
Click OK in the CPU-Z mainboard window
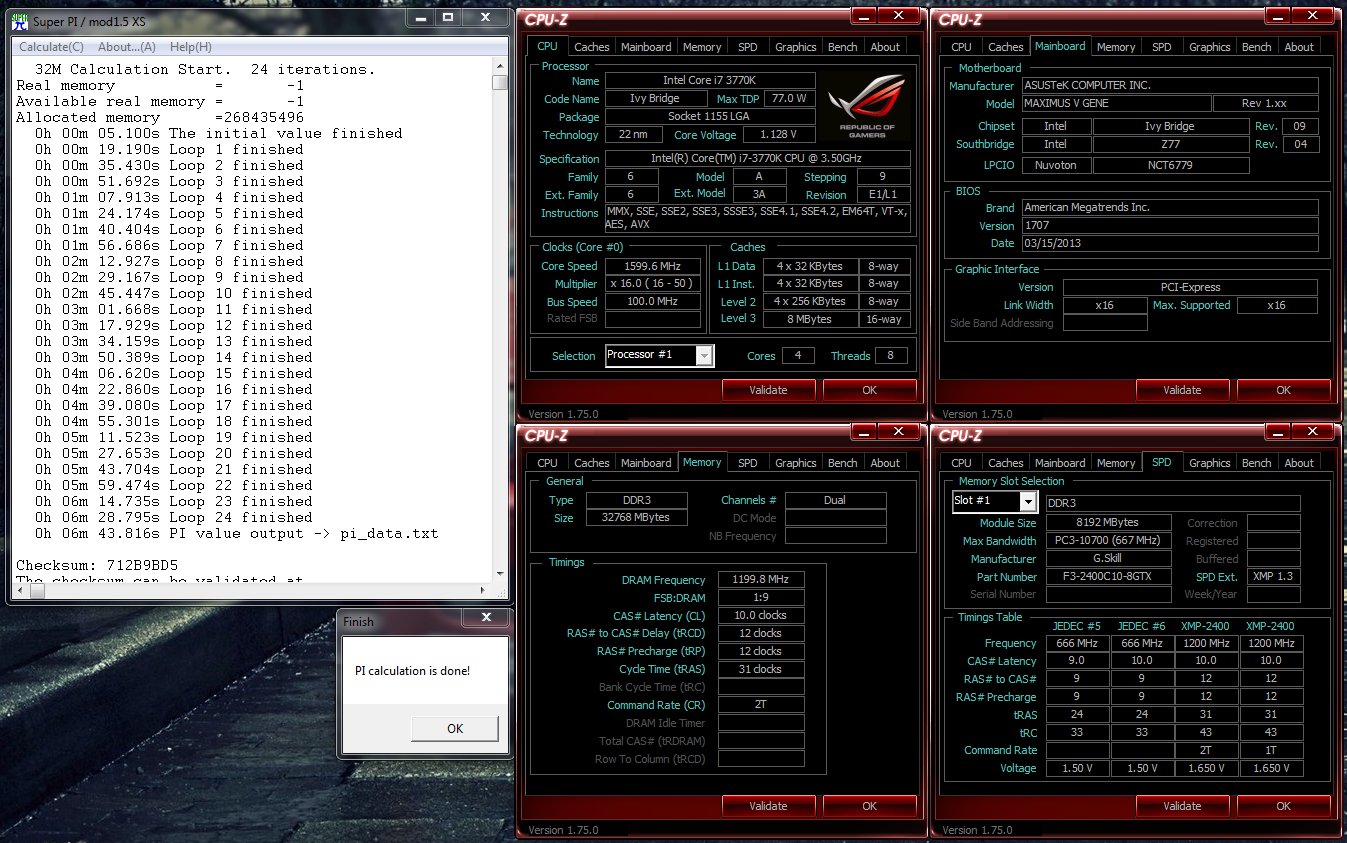[x=1283, y=390]
